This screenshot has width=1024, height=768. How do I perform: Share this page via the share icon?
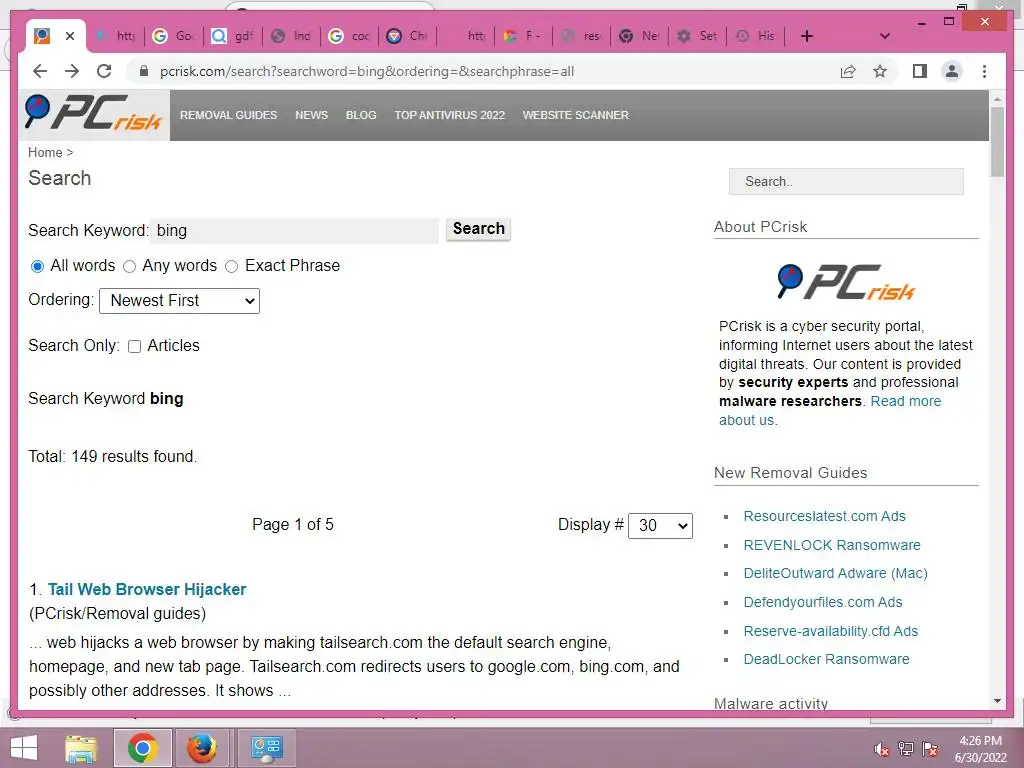848,71
